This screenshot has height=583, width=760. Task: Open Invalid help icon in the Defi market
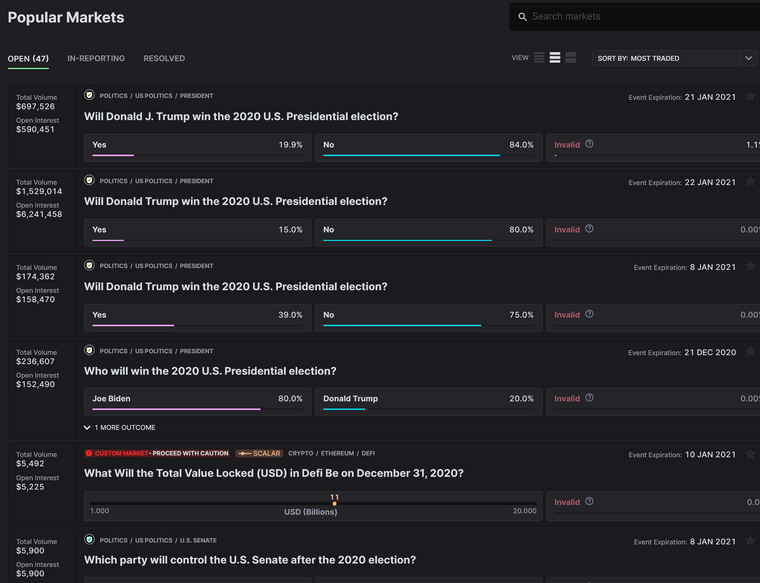(x=589, y=502)
